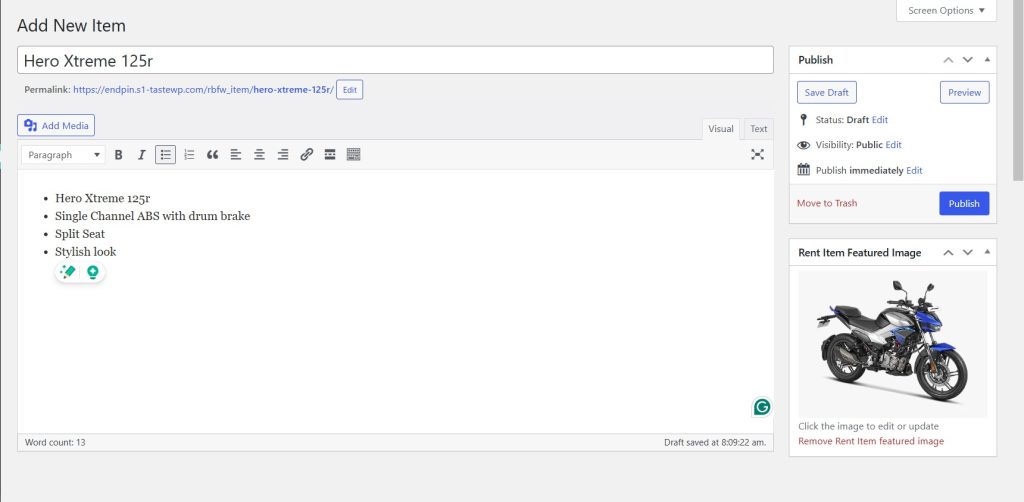Enter distraction-free fullscreen mode
1024x502 pixels.
pyautogui.click(x=757, y=155)
